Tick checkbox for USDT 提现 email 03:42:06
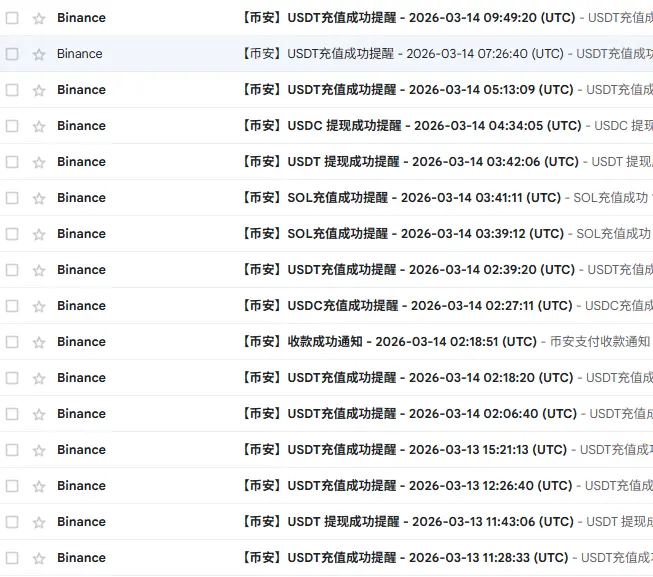The height and width of the screenshot is (577, 653). 12,162
